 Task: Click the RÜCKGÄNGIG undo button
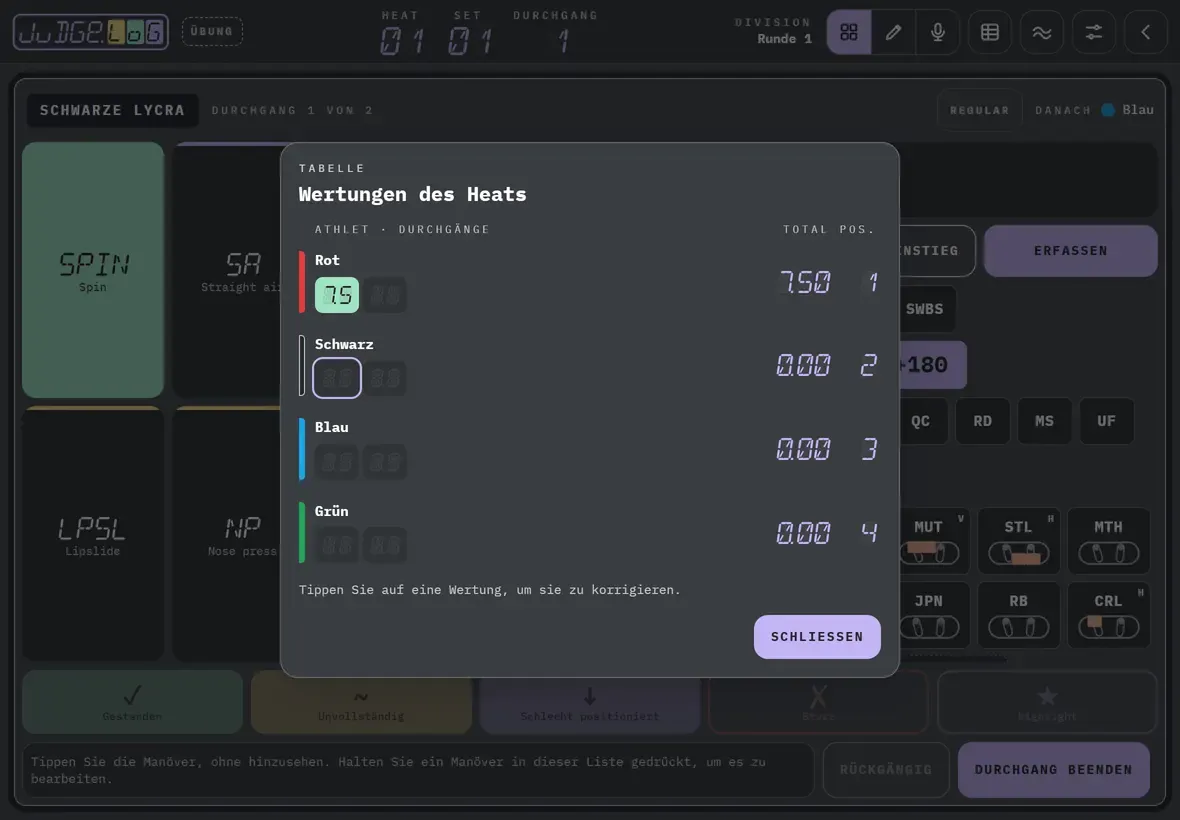coord(886,770)
